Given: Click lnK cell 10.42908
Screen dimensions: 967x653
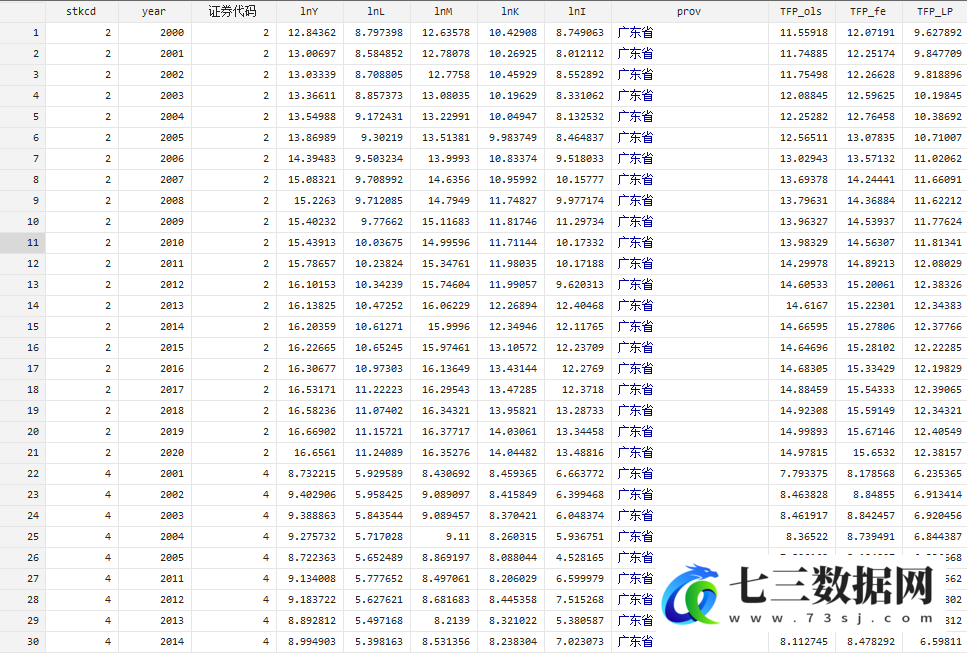Looking at the screenshot, I should click(x=512, y=33).
